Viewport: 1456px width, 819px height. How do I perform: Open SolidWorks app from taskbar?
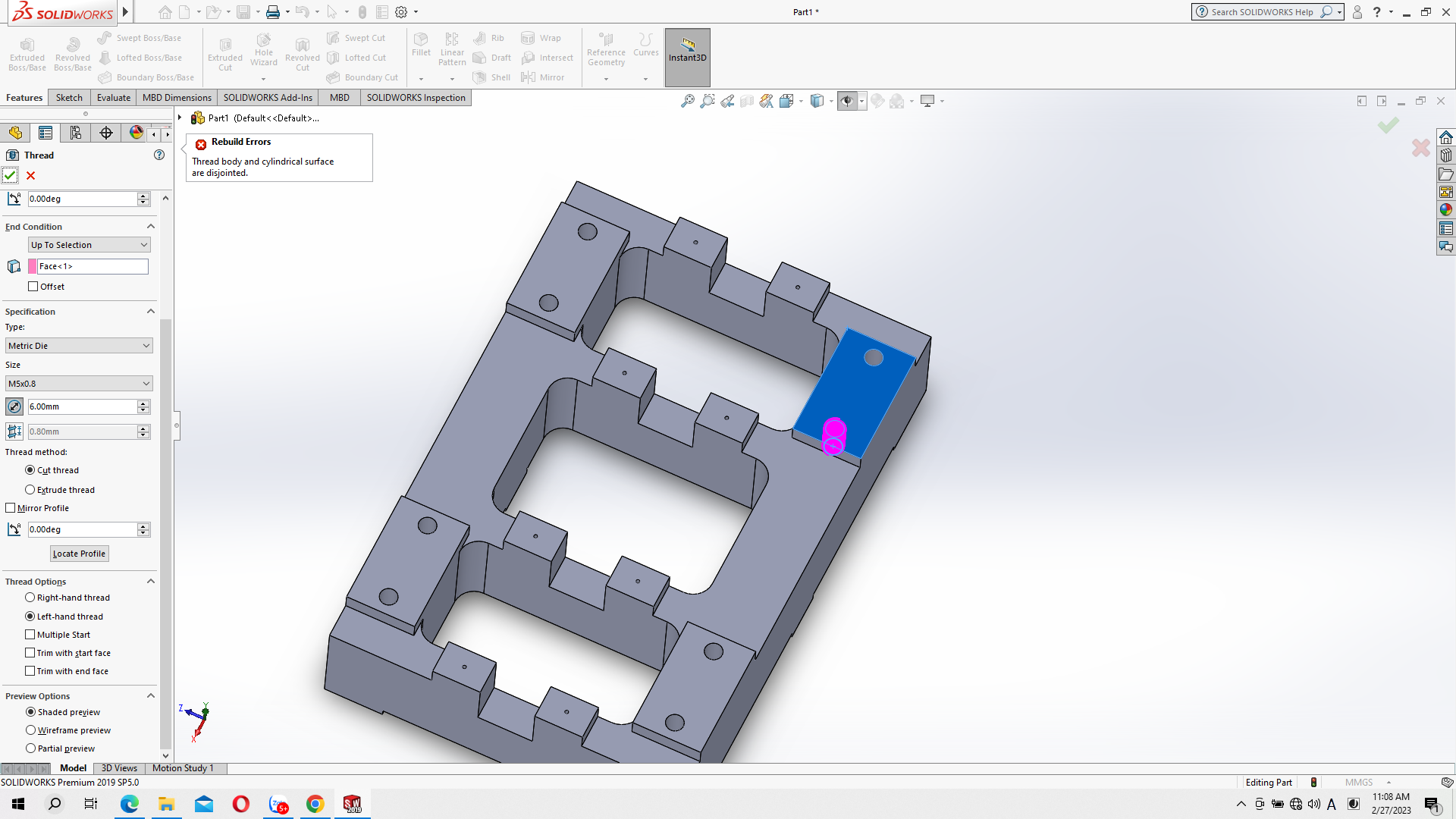pos(353,804)
